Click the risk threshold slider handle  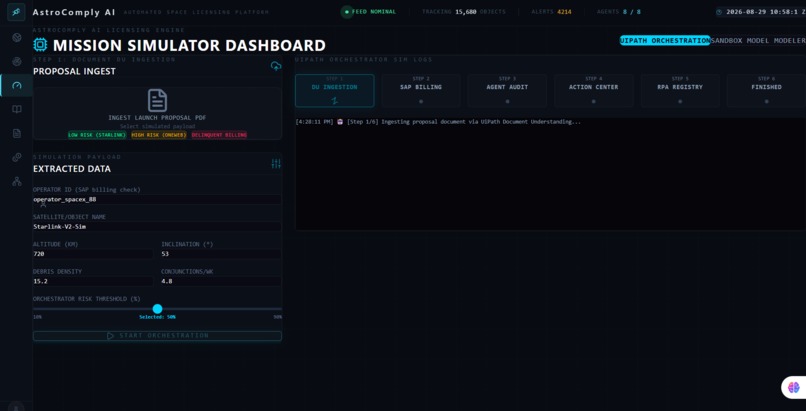(x=158, y=309)
